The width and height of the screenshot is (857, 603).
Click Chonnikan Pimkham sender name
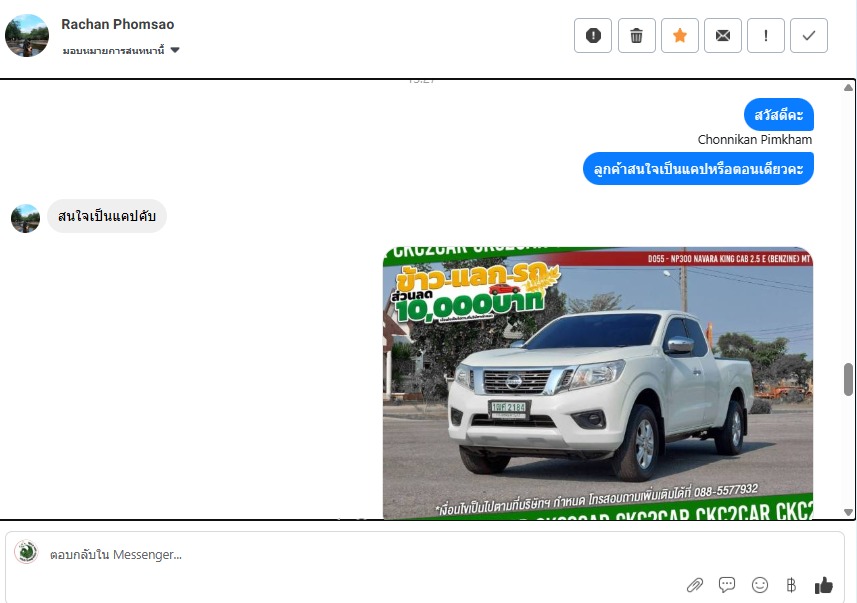[755, 139]
